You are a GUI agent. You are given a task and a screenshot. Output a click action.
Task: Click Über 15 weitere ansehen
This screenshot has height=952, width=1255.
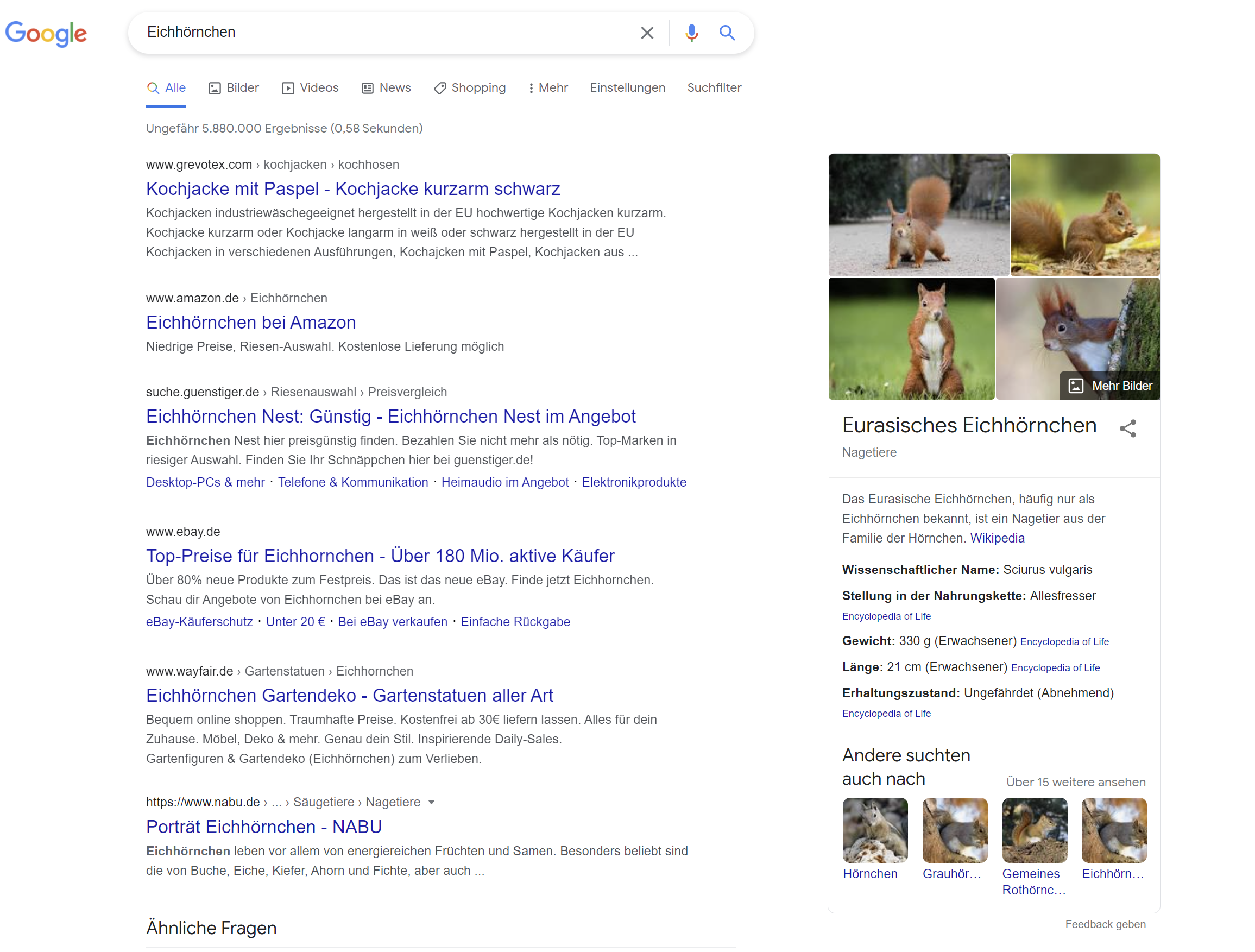click(1075, 782)
